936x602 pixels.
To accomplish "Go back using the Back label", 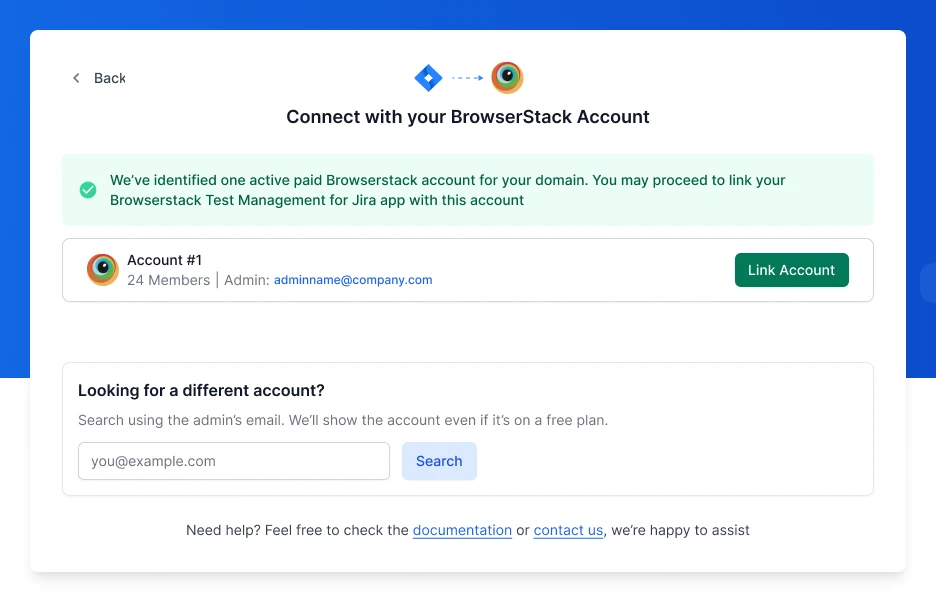I will [110, 78].
